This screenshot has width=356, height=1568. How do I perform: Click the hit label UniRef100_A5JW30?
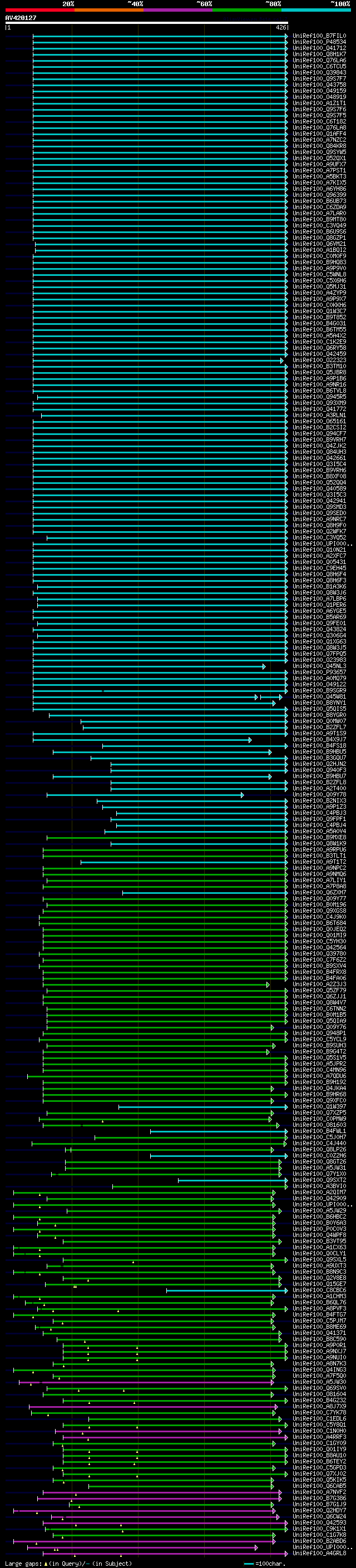pyautogui.click(x=319, y=1382)
